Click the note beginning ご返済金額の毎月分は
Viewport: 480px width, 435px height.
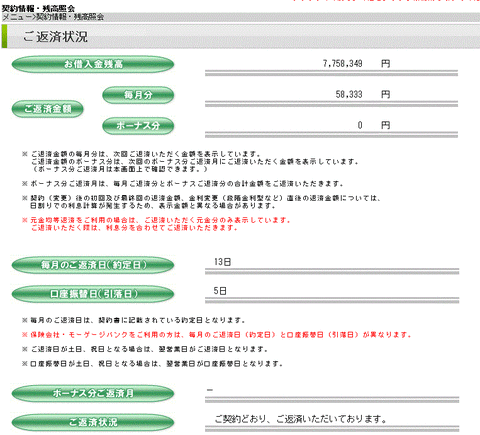190,162
